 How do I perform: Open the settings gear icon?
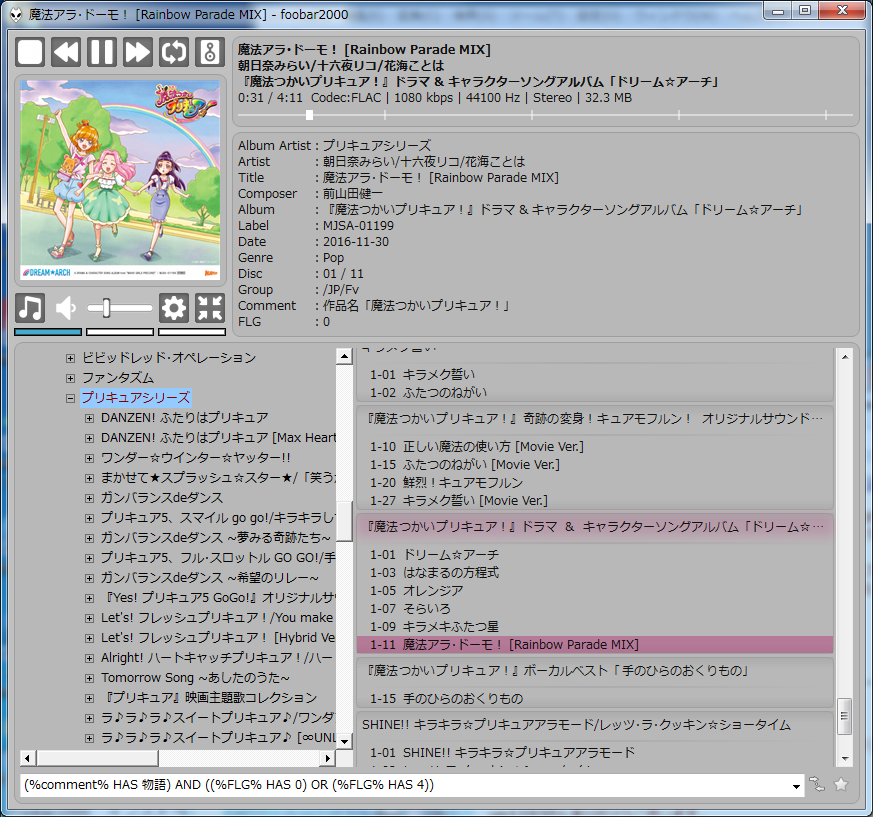point(173,308)
